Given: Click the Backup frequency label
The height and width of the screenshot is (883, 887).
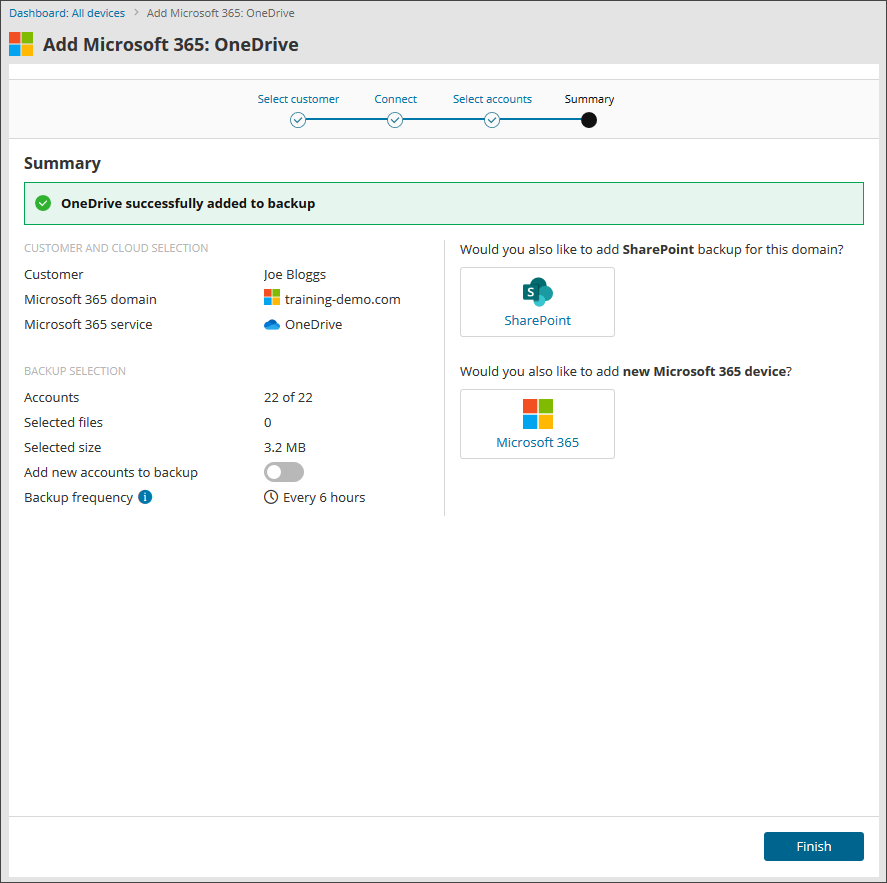Looking at the screenshot, I should (78, 497).
